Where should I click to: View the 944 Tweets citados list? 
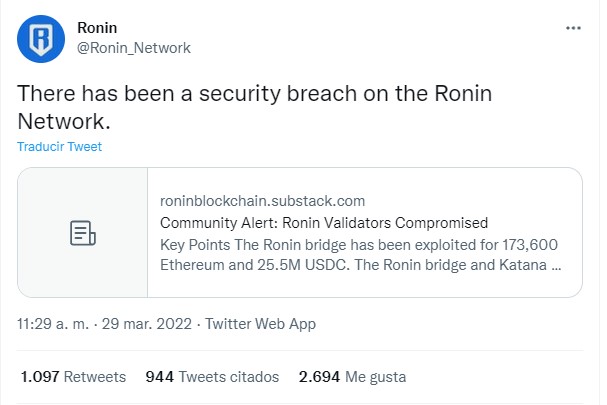click(212, 376)
